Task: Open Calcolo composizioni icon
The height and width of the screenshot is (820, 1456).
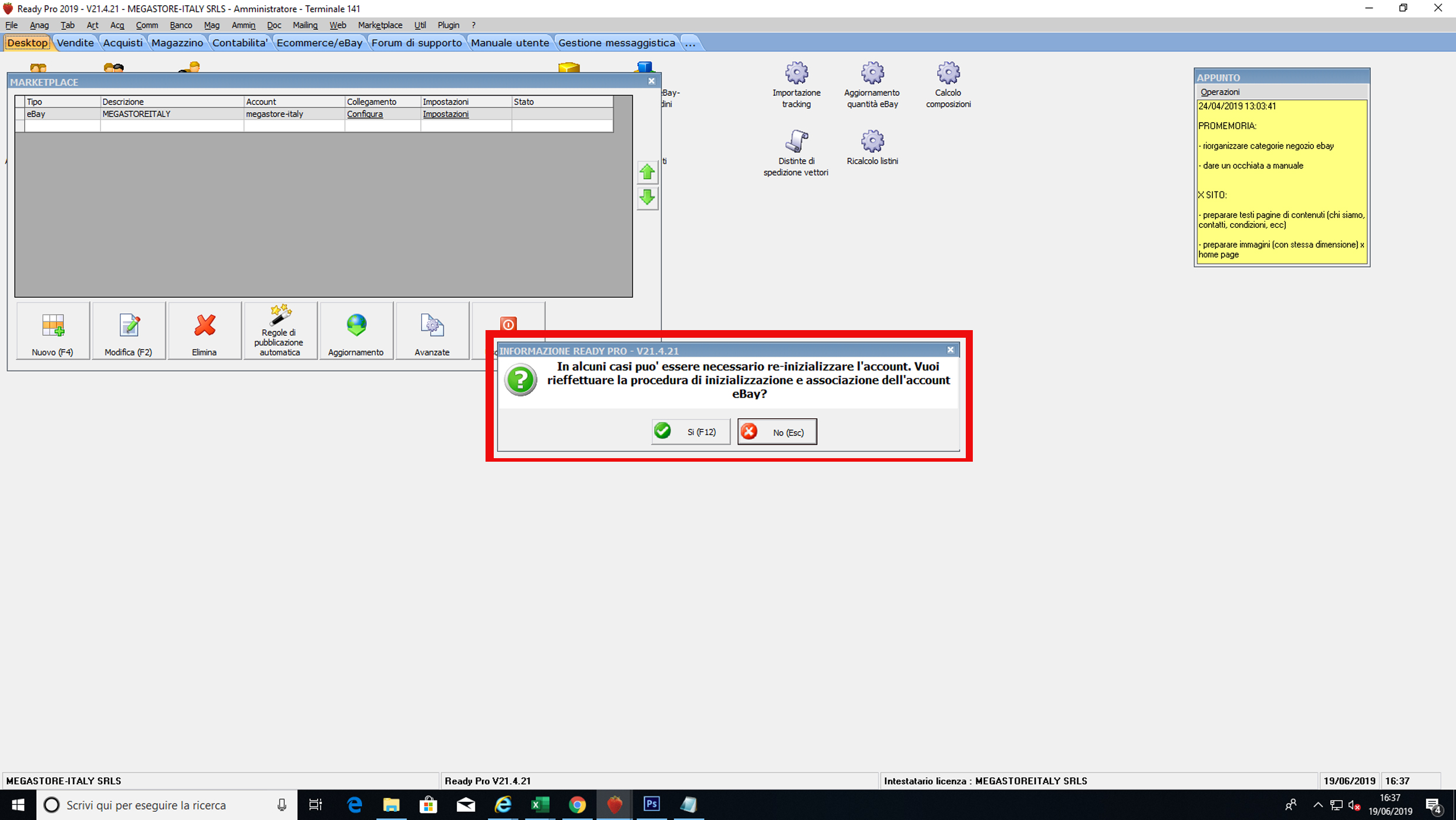Action: coord(948,85)
